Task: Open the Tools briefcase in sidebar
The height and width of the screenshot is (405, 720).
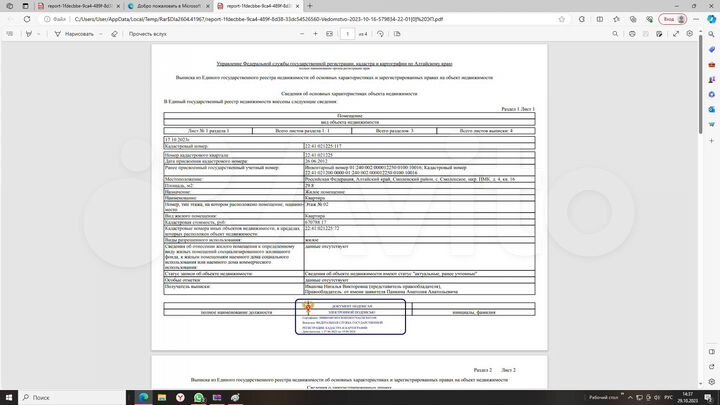Action: pyautogui.click(x=712, y=64)
